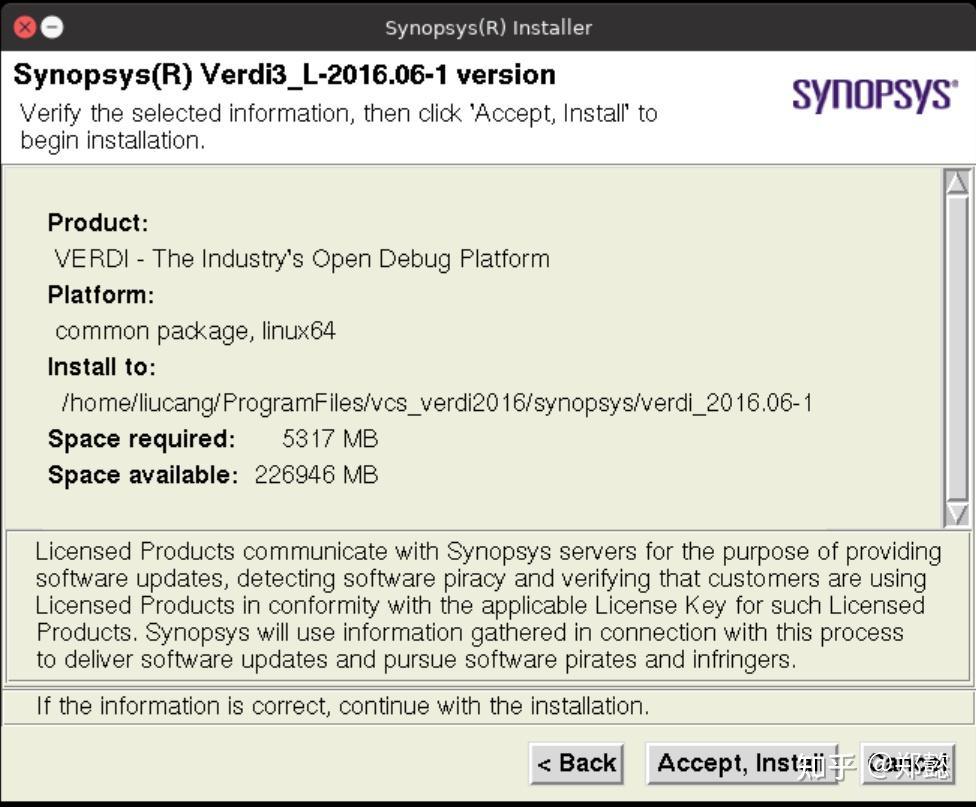Click the Cancel button at bottom right
976x807 pixels.
(907, 764)
